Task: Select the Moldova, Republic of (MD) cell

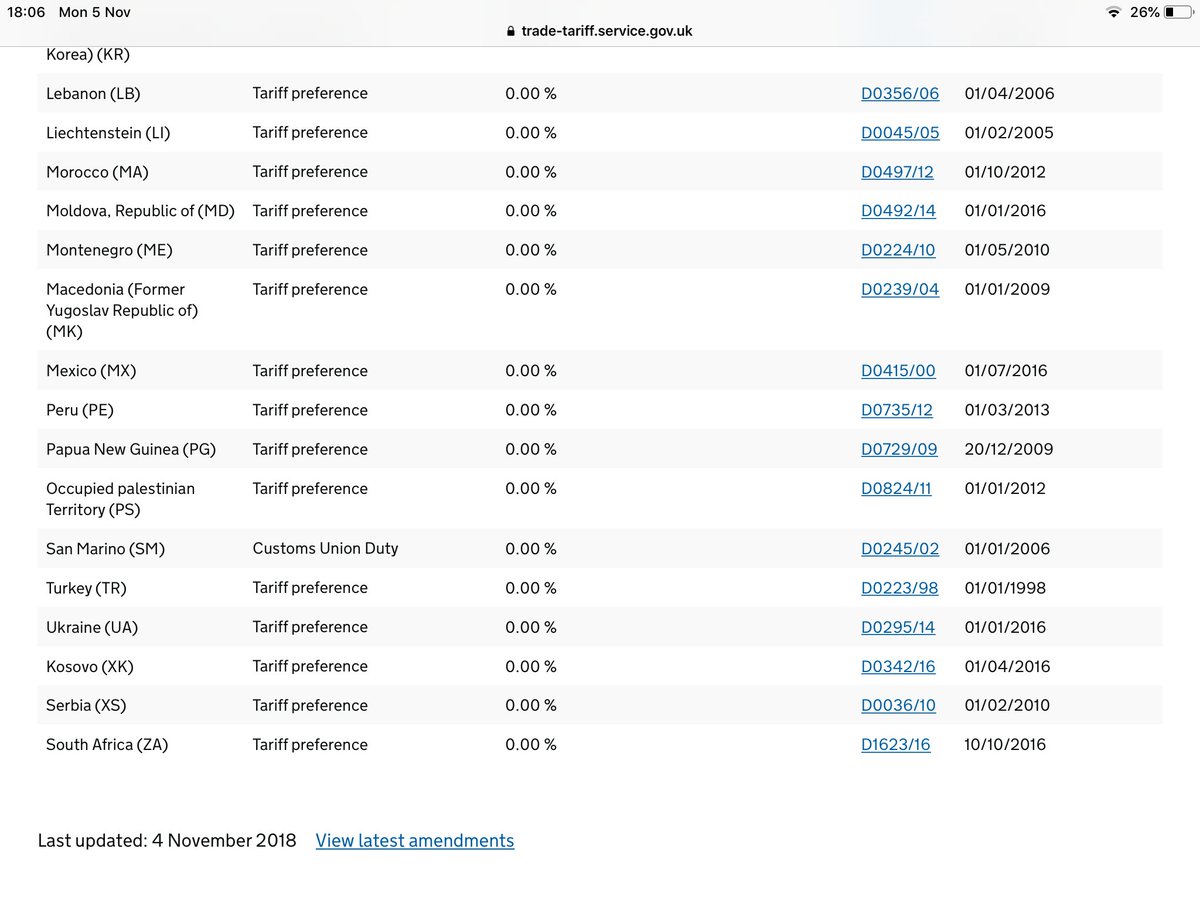Action: 141,210
